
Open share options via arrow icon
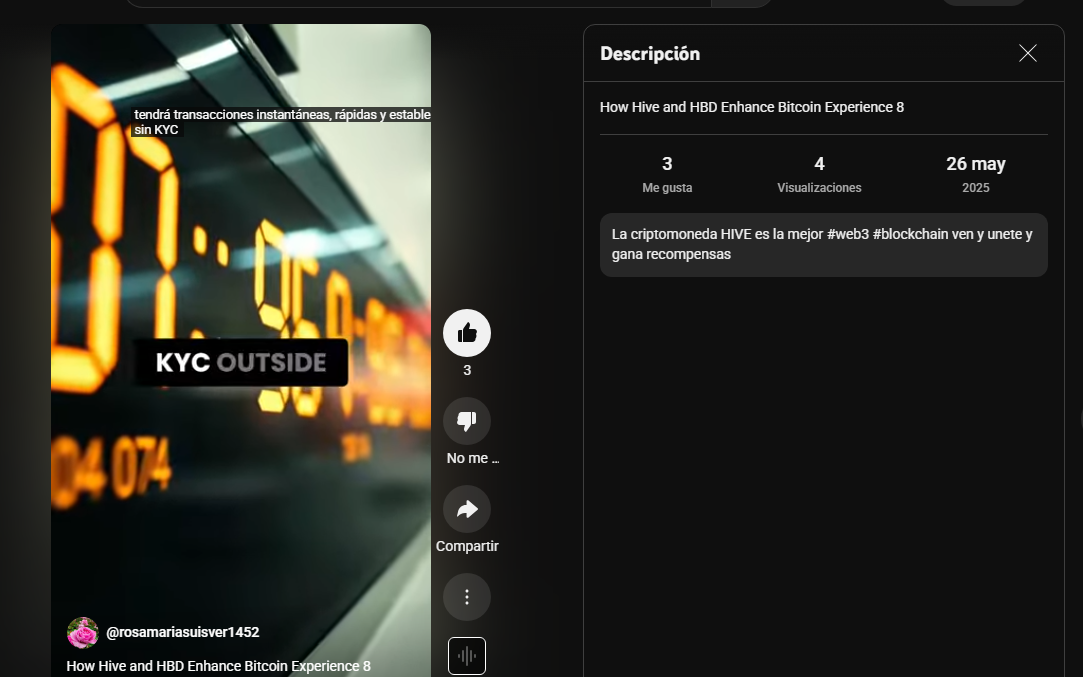pyautogui.click(x=467, y=509)
